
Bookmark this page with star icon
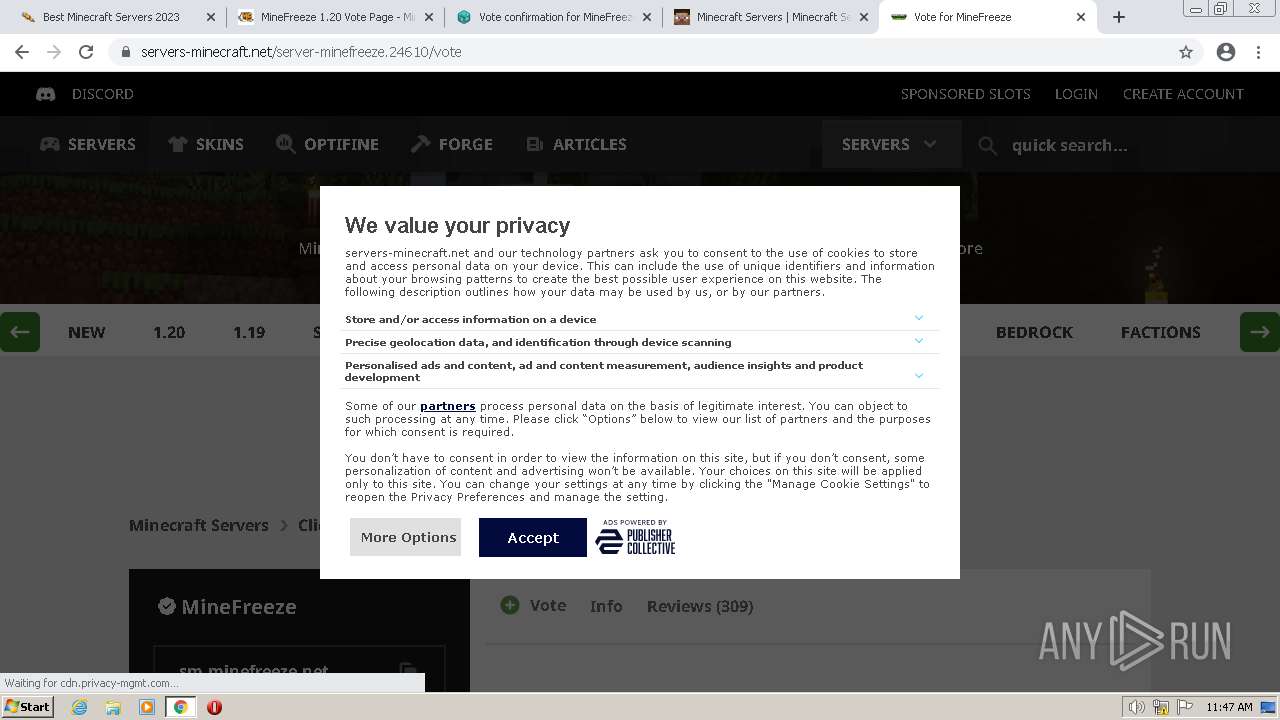[x=1186, y=52]
